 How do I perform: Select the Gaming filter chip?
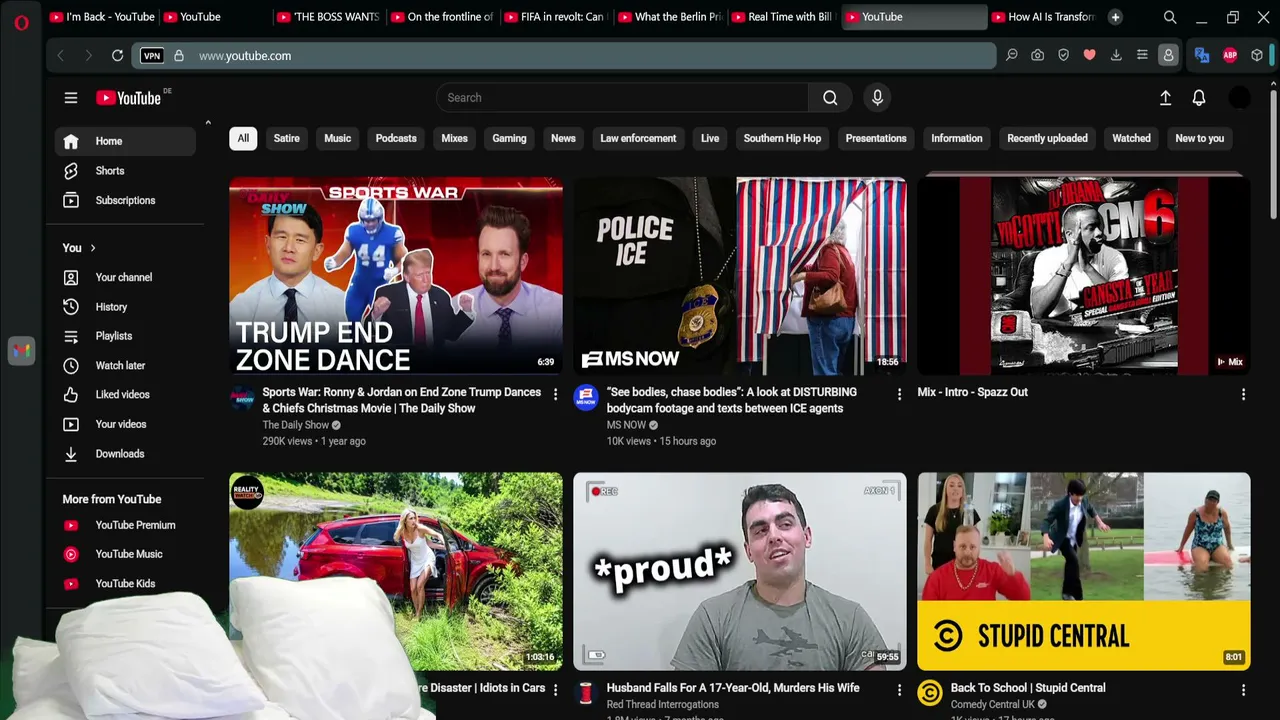coord(509,138)
